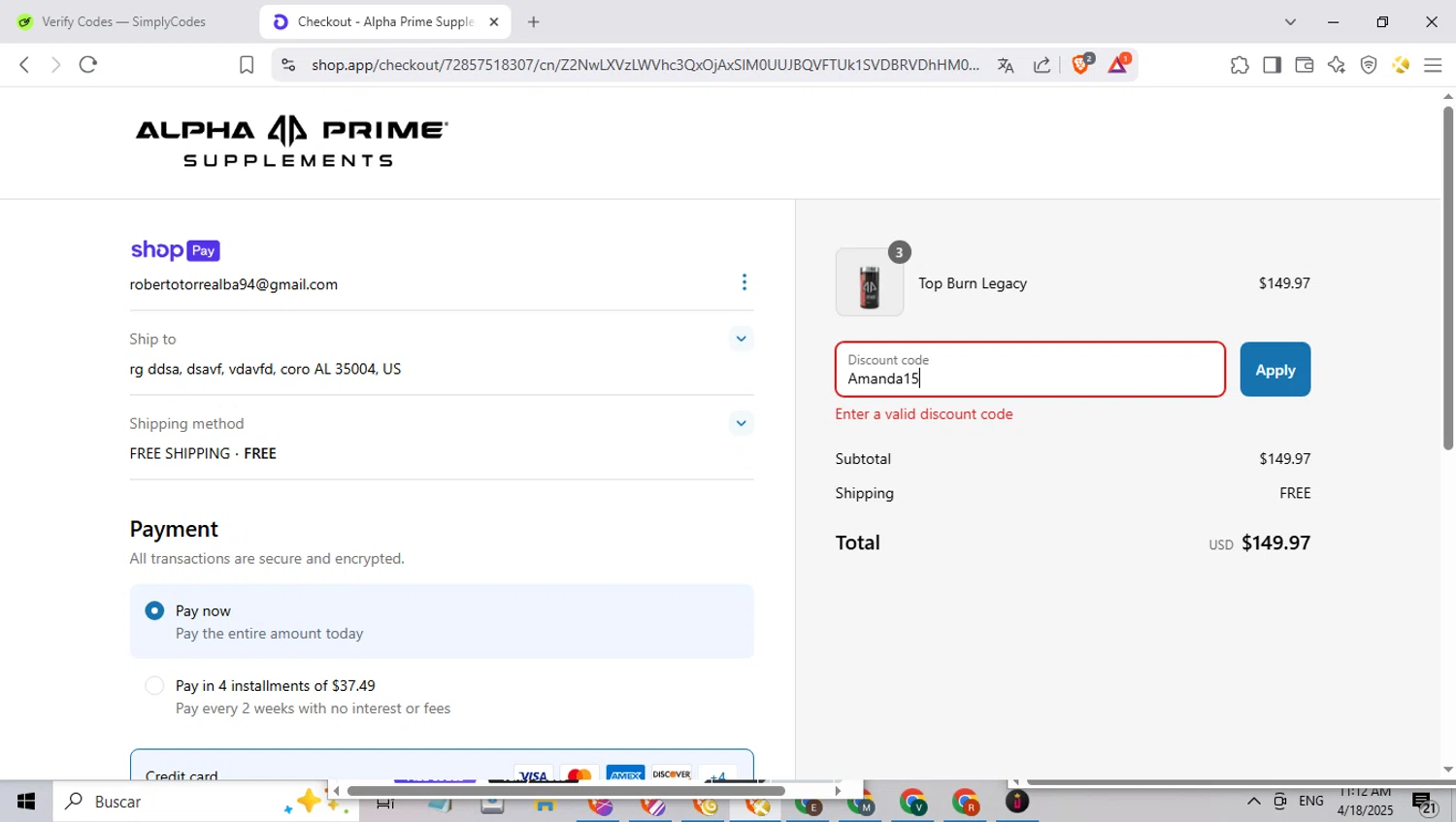This screenshot has height=822, width=1456.
Task: Apply the discount code
Action: (1274, 369)
